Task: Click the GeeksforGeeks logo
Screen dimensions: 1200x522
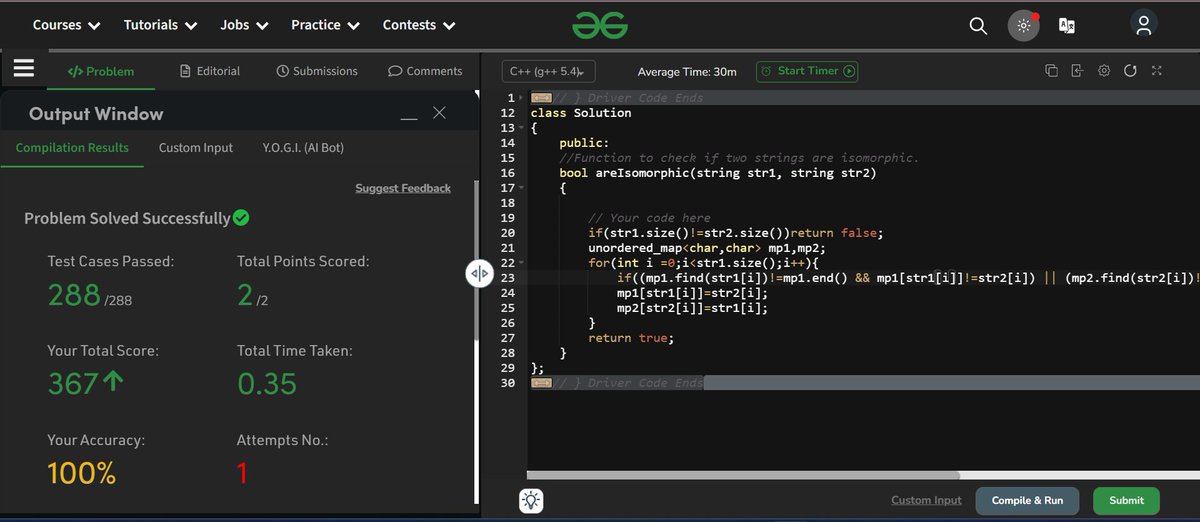Action: 600,25
